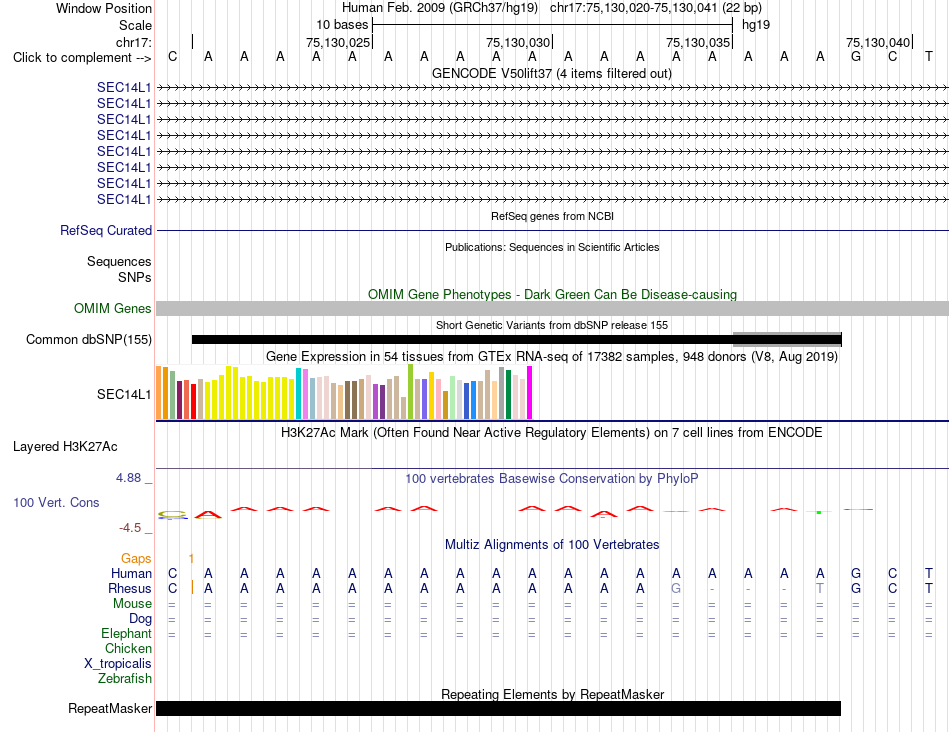Click the gray T mismatch in Rhesus row
The image size is (950, 732).
pos(820,588)
